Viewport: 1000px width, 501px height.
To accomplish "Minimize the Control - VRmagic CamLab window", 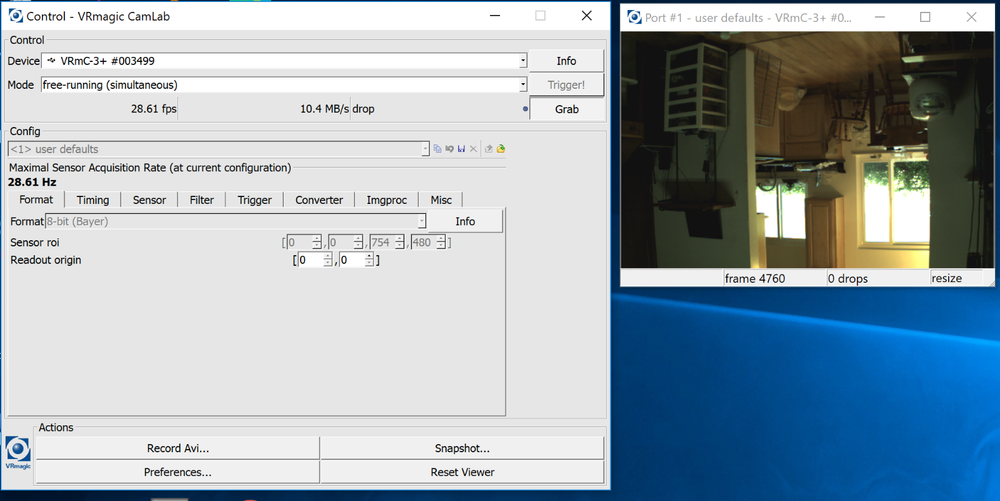I will point(495,16).
